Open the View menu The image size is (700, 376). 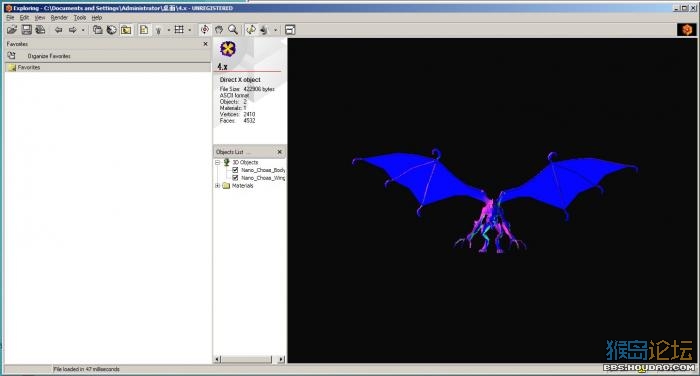click(40, 17)
